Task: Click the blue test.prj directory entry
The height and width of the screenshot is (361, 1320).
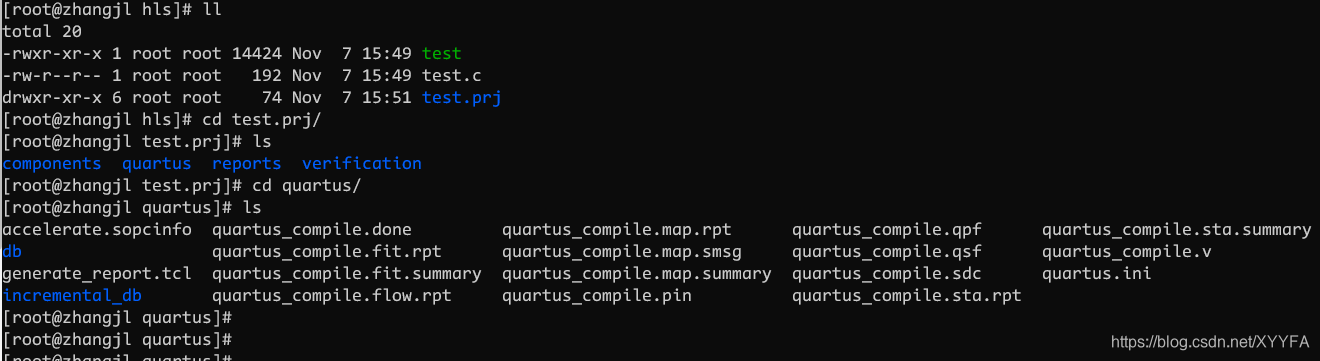Action: (x=462, y=97)
